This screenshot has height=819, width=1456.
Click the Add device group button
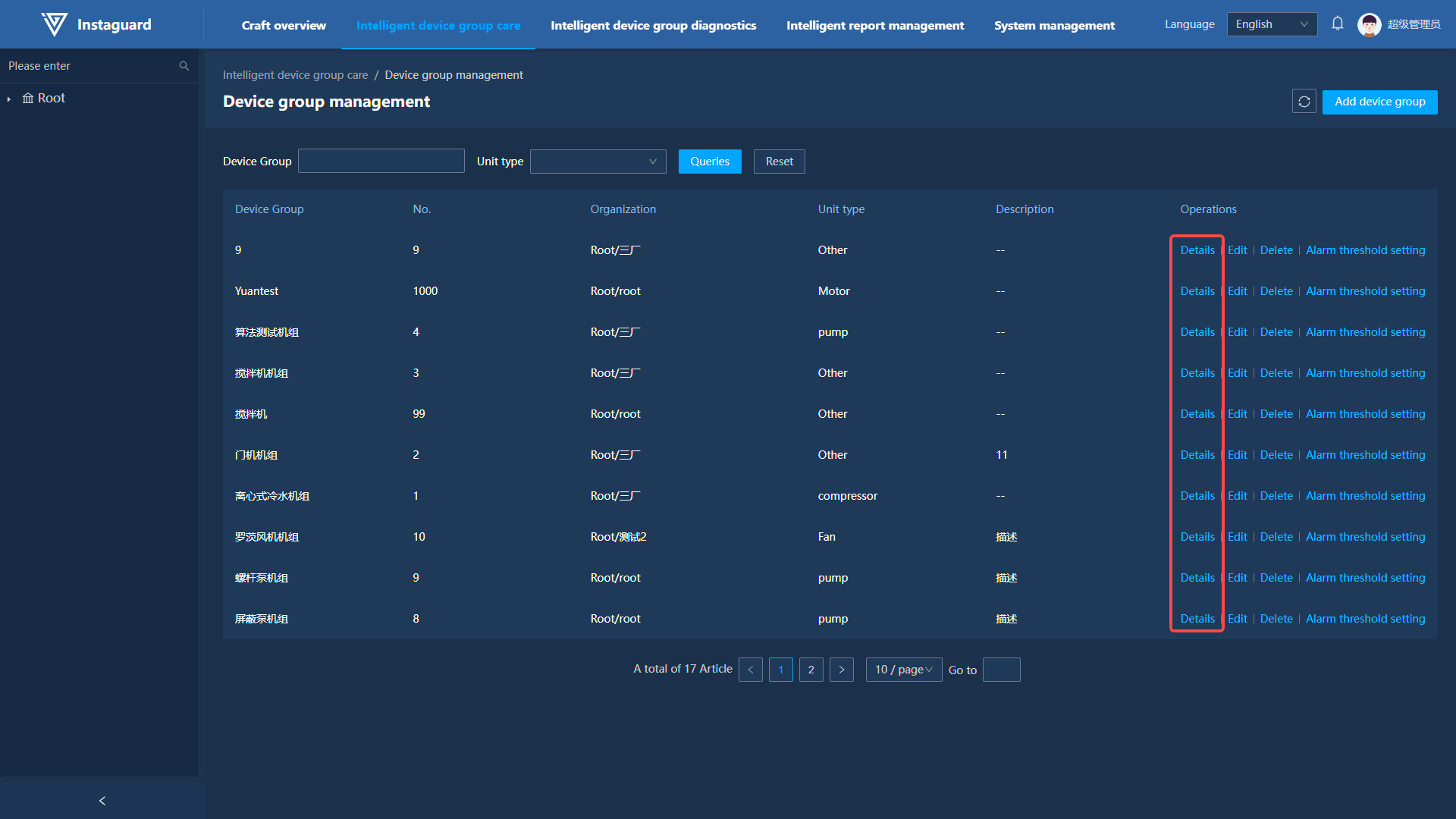point(1379,102)
